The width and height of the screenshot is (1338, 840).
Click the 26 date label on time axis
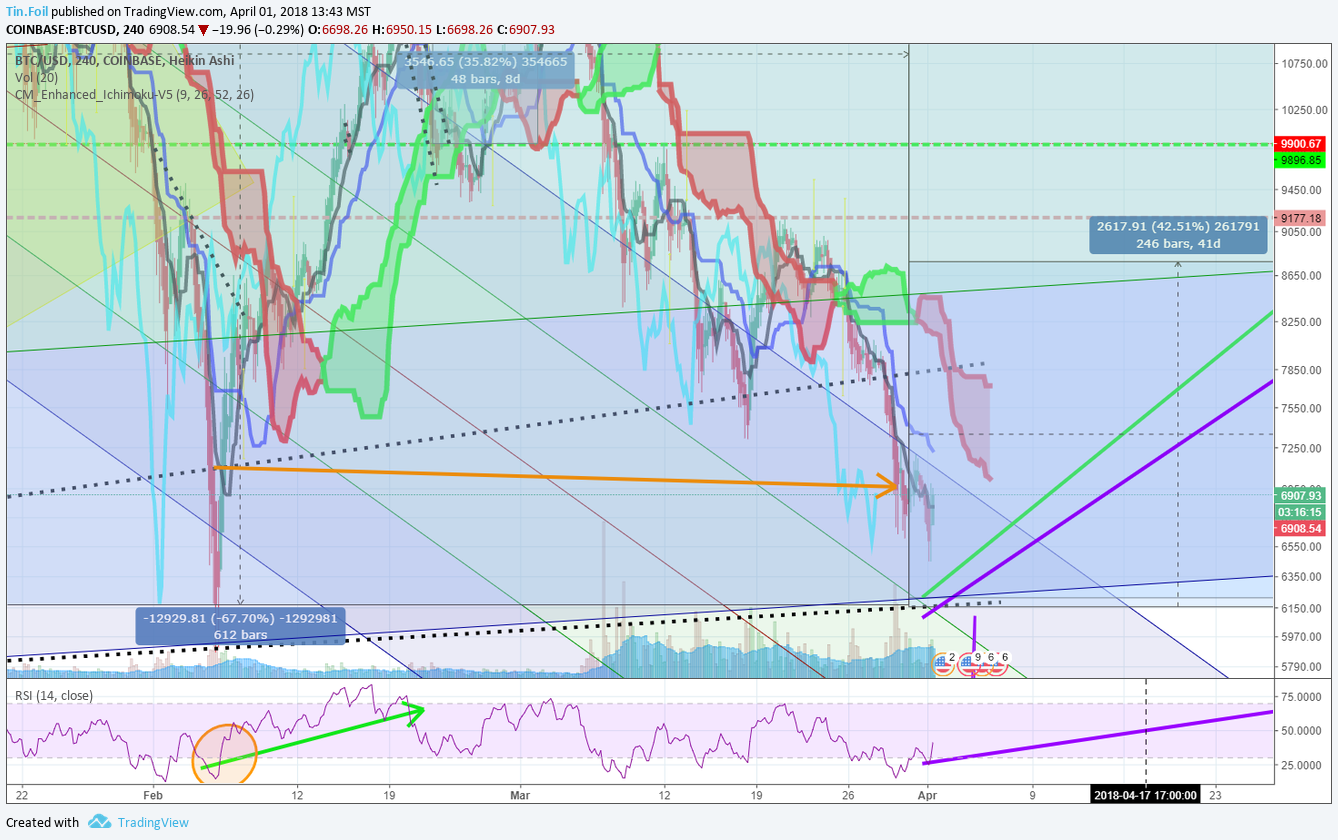[847, 795]
